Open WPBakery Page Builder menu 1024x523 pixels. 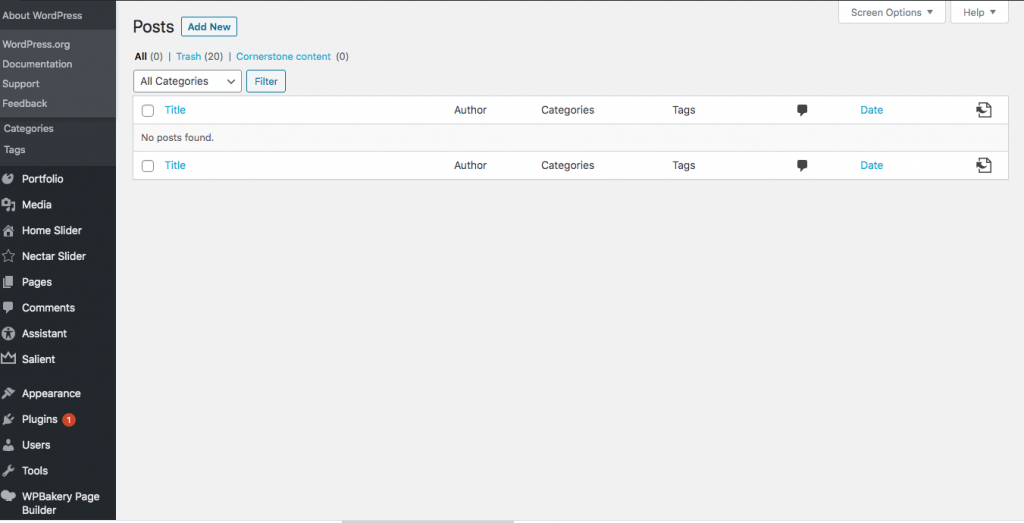click(61, 503)
